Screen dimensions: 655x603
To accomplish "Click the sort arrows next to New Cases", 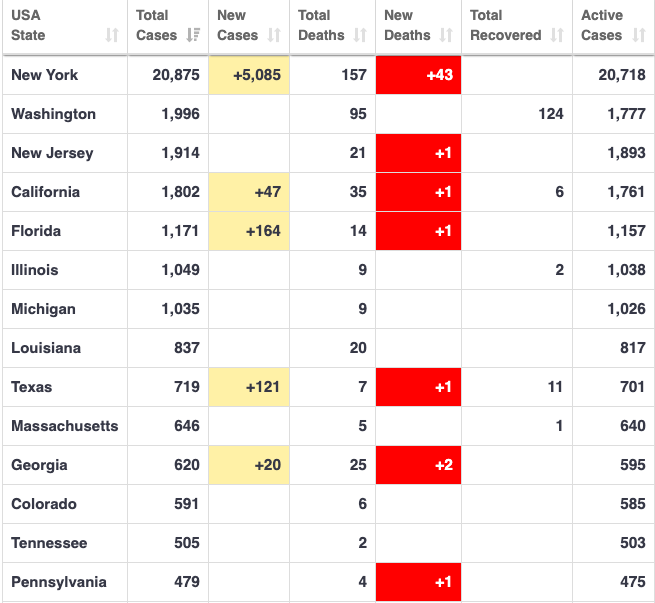I will 275,35.
